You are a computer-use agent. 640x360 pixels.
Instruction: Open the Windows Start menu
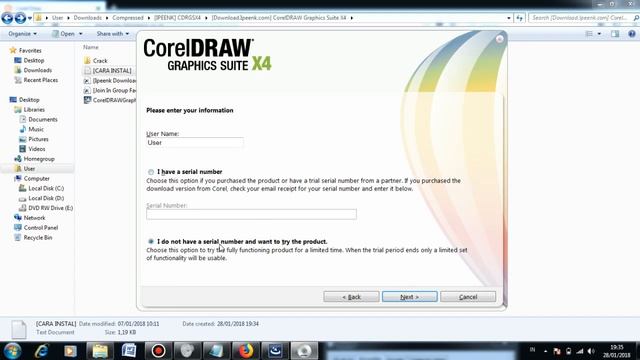12,351
